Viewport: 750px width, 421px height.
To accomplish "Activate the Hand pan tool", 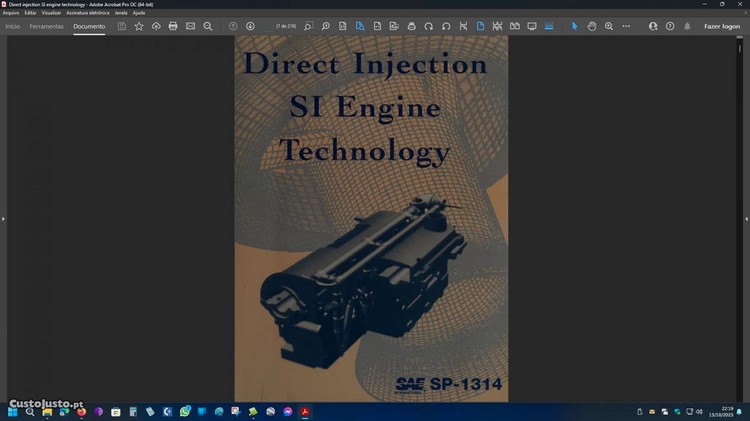I will pos(592,26).
